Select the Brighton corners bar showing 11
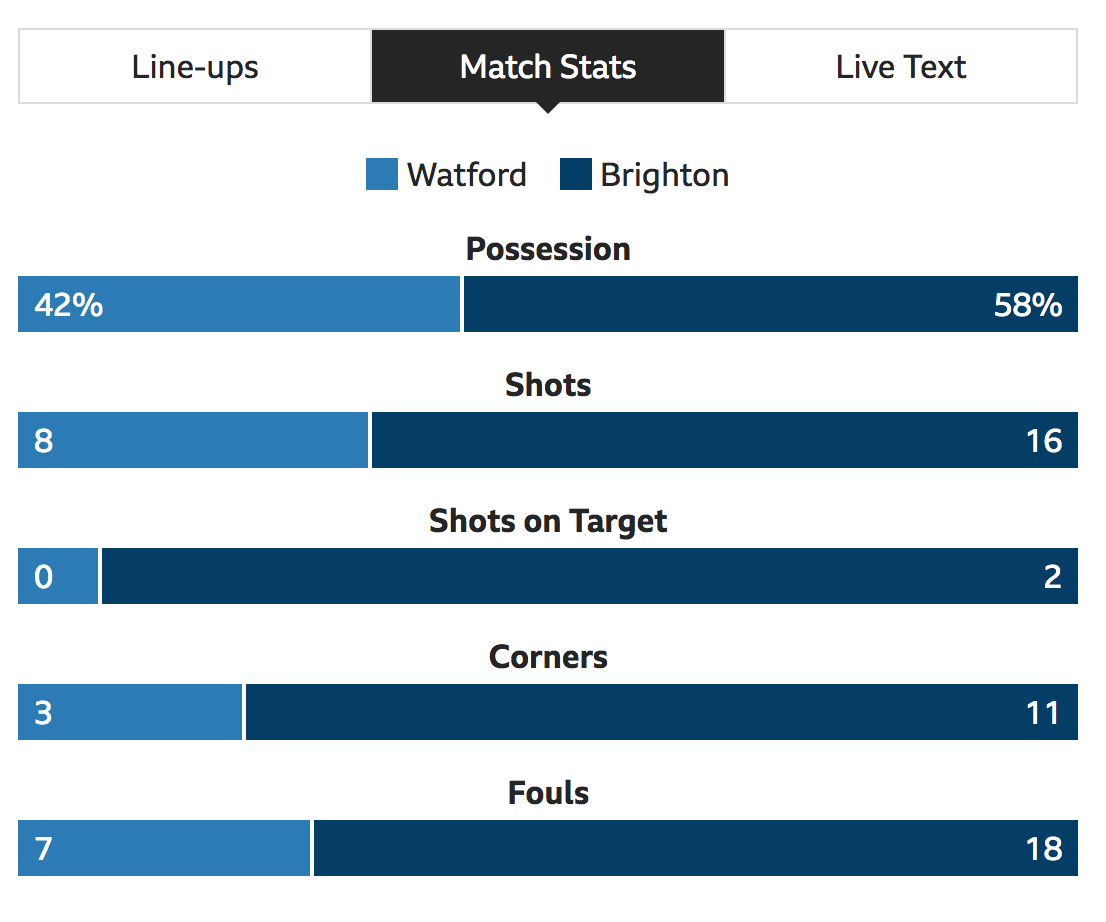The image size is (1106, 922). click(x=662, y=712)
